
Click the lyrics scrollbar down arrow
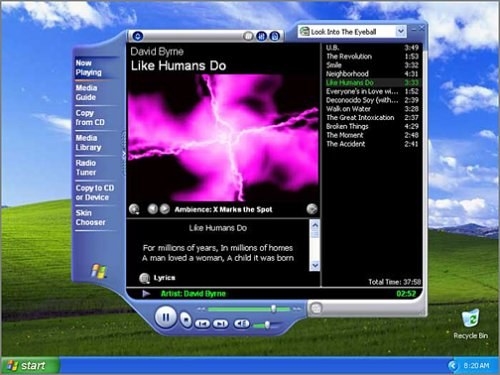(x=315, y=265)
